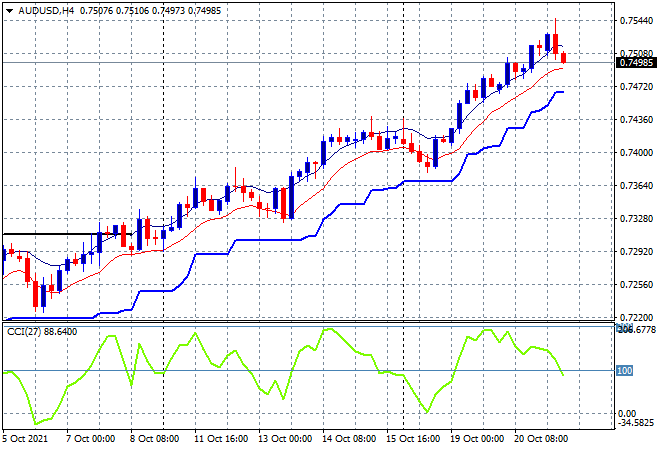
Task: Click the 0.72920 price axis label
Action: 637,251
